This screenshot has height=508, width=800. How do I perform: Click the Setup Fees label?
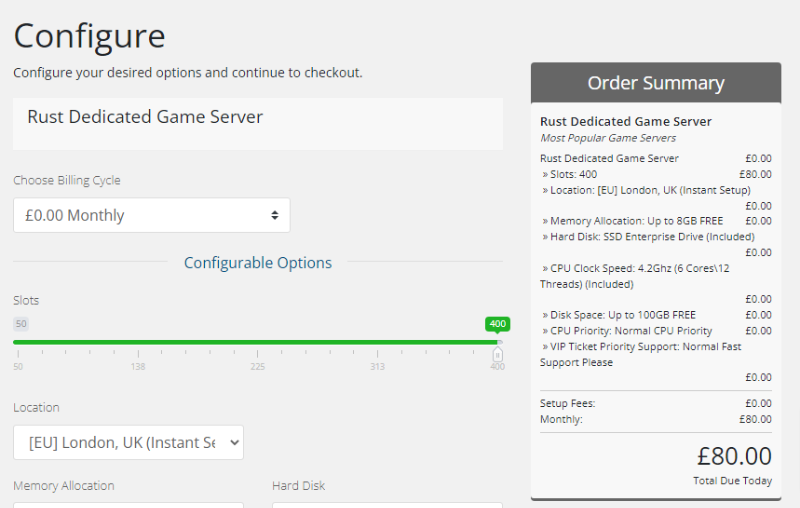coord(567,403)
